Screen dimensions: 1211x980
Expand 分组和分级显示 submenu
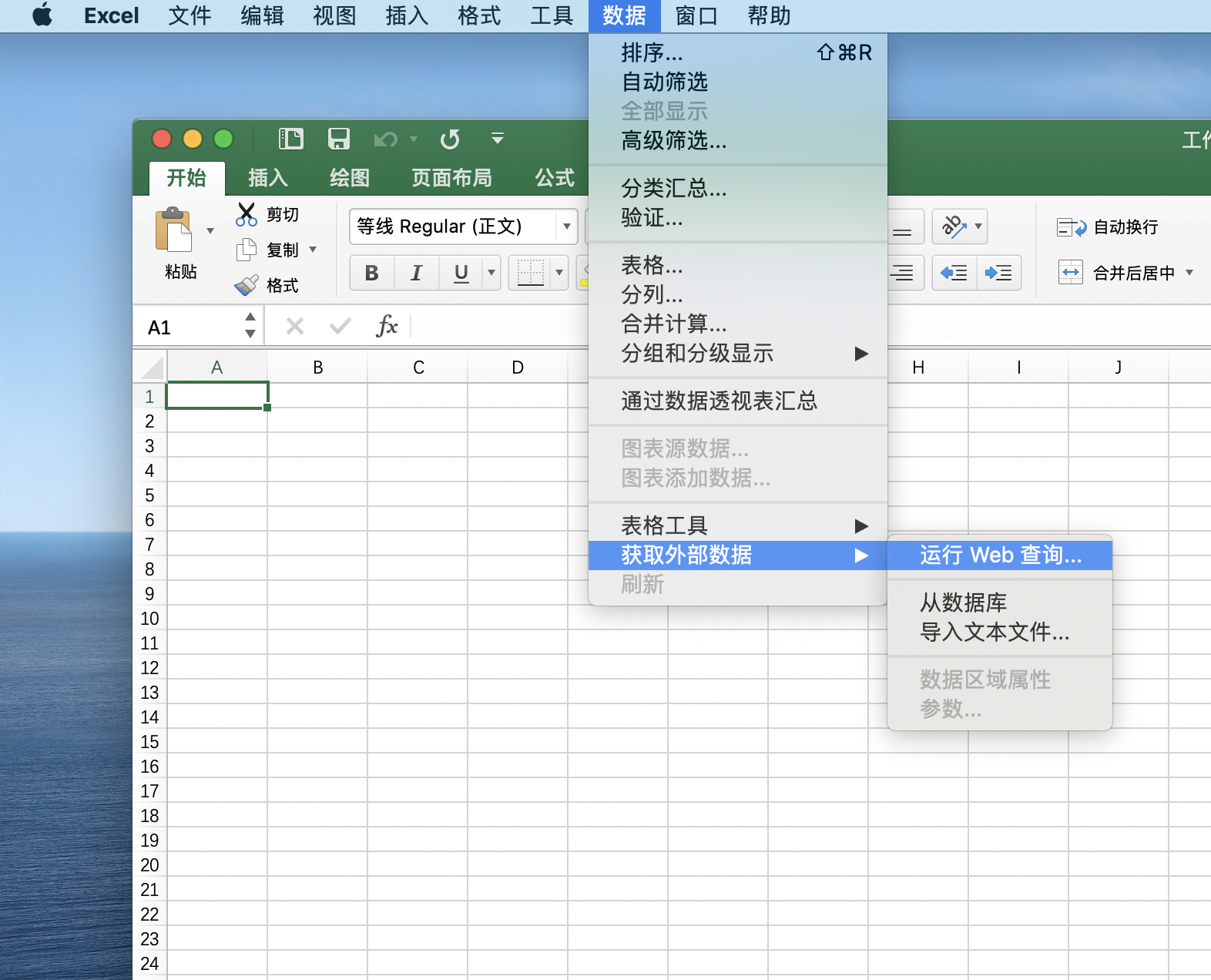738,353
